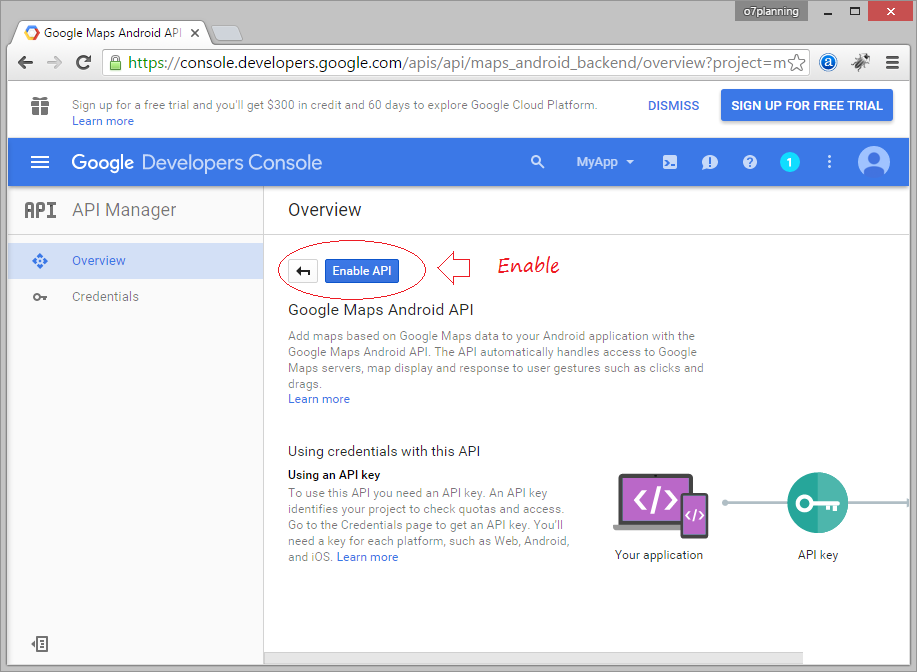Dismiss the free trial banner
This screenshot has width=917, height=672.
coord(673,106)
